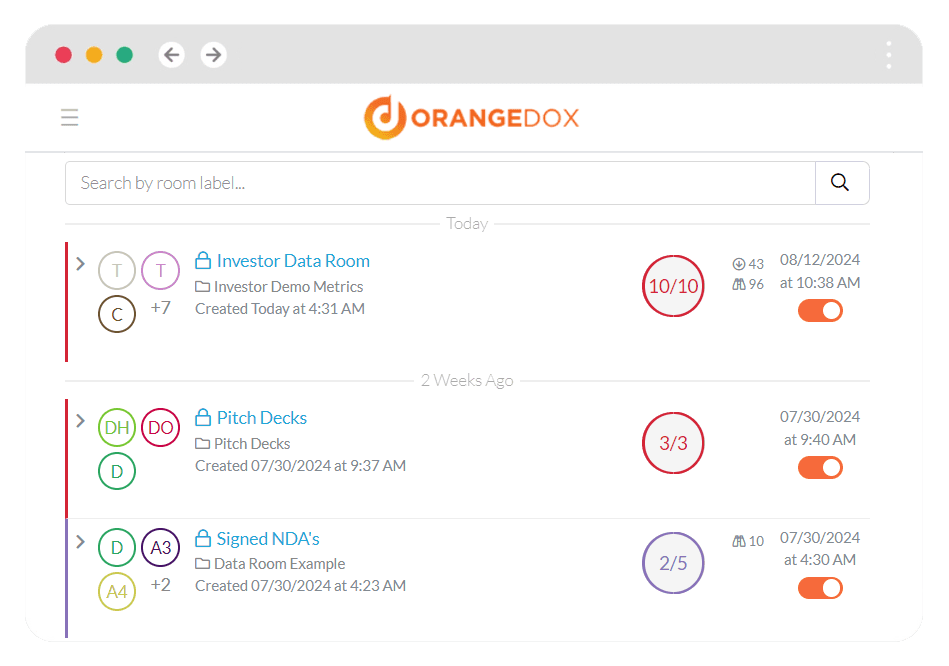
Task: Click the 08/12/2024 date
Action: [x=819, y=260]
